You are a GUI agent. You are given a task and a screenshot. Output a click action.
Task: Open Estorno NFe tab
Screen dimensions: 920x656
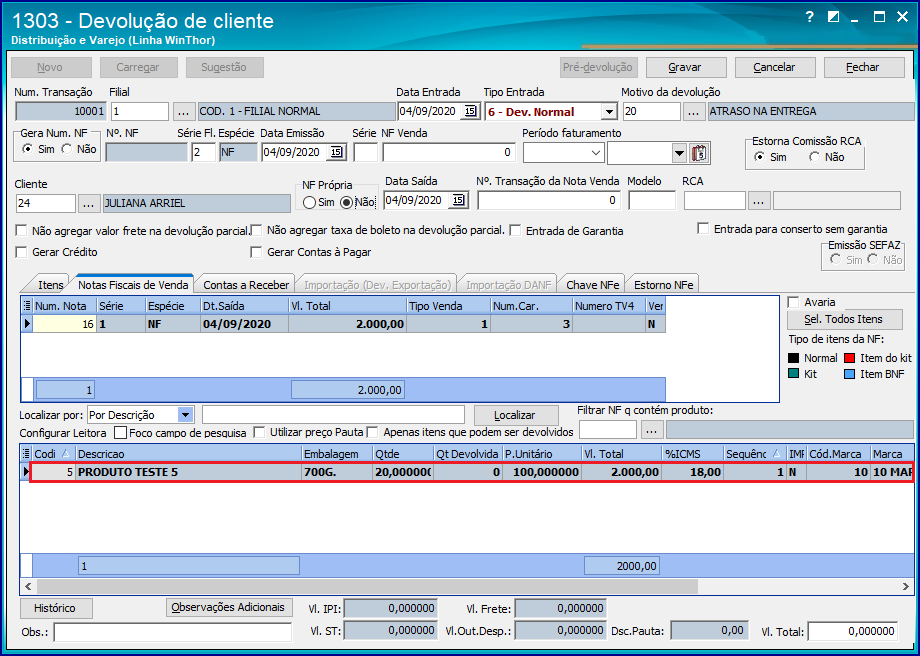[x=664, y=285]
